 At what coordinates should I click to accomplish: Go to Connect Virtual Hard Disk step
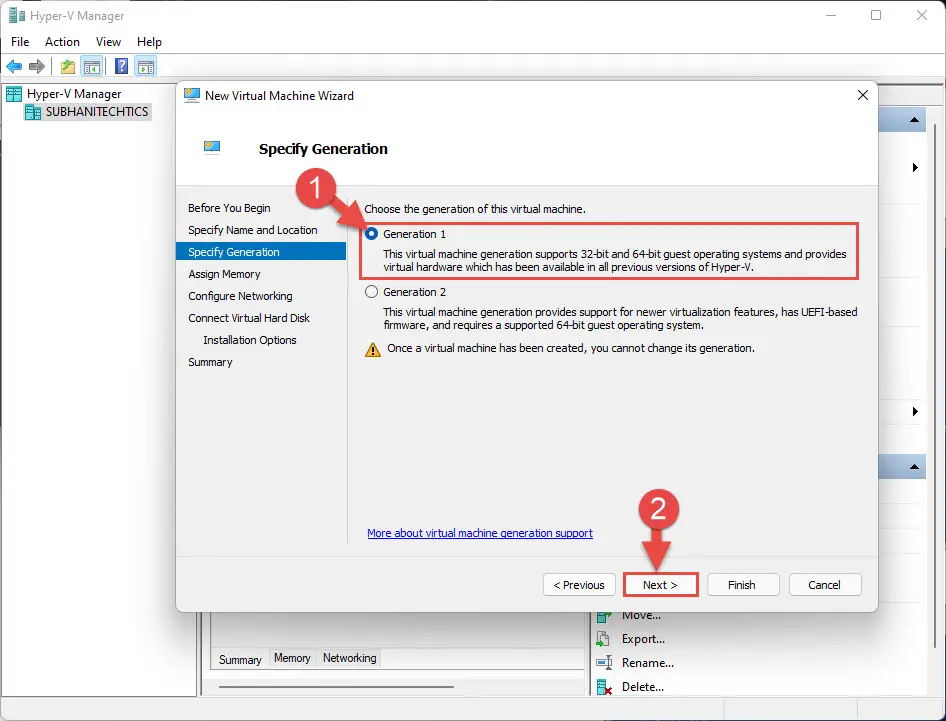249,318
